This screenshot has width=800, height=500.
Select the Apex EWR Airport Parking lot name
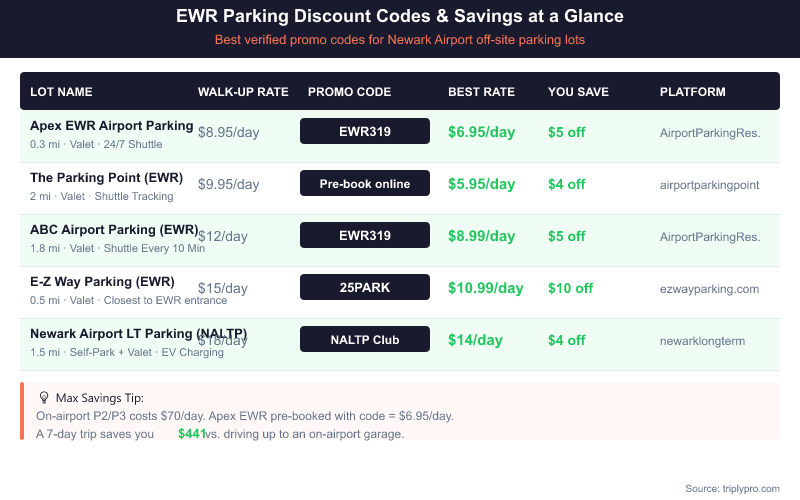[x=111, y=126]
